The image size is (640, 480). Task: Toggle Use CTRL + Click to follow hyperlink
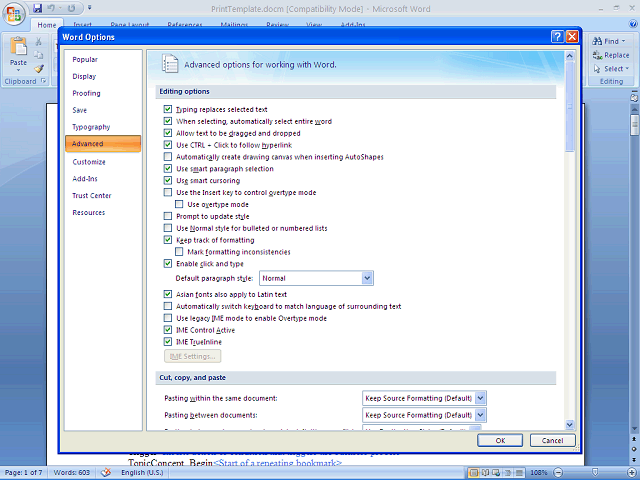click(168, 145)
